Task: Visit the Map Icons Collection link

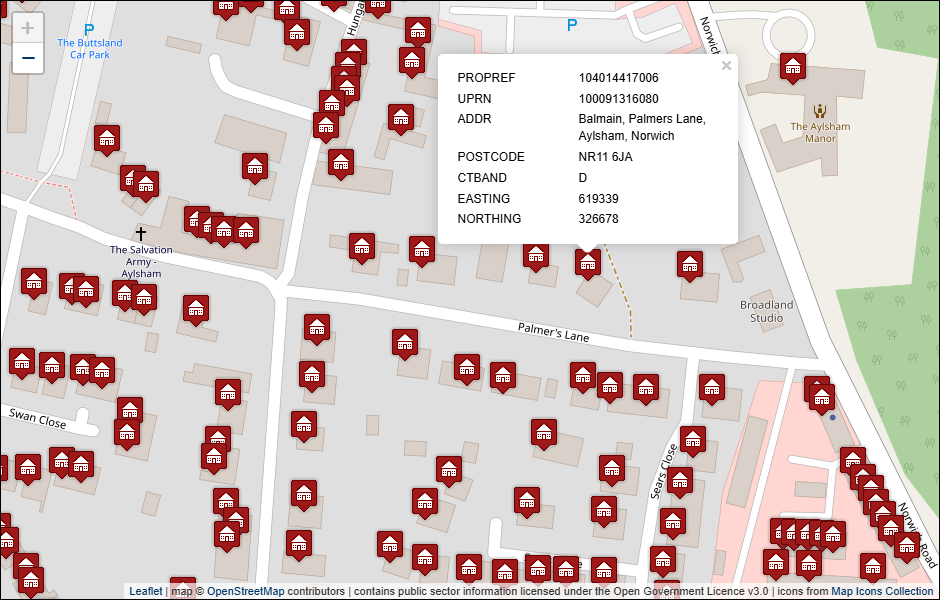Action: [x=882, y=591]
